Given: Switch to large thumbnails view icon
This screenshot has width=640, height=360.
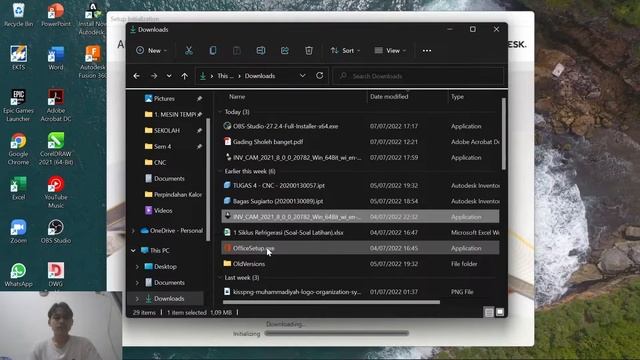Looking at the screenshot, I should click(x=500, y=313).
